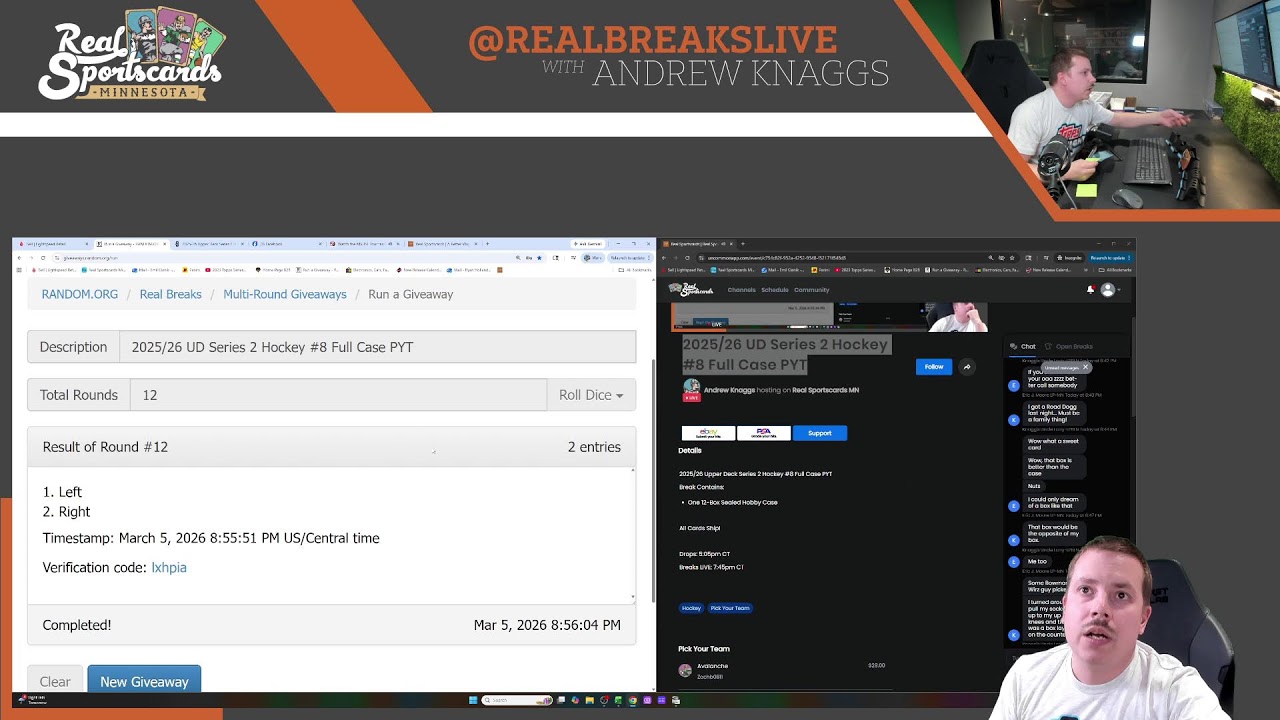Screen dimensions: 1280x720
Task: Switch to the Facebook browser tab
Action: [286, 244]
